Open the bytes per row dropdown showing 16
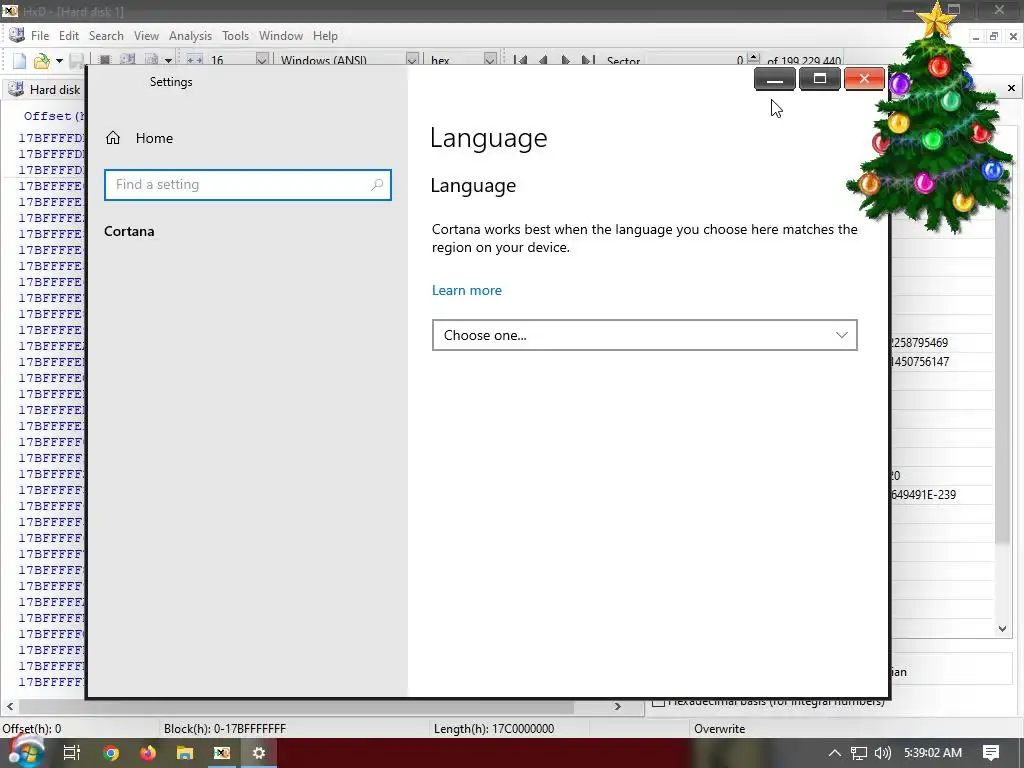 pos(262,60)
